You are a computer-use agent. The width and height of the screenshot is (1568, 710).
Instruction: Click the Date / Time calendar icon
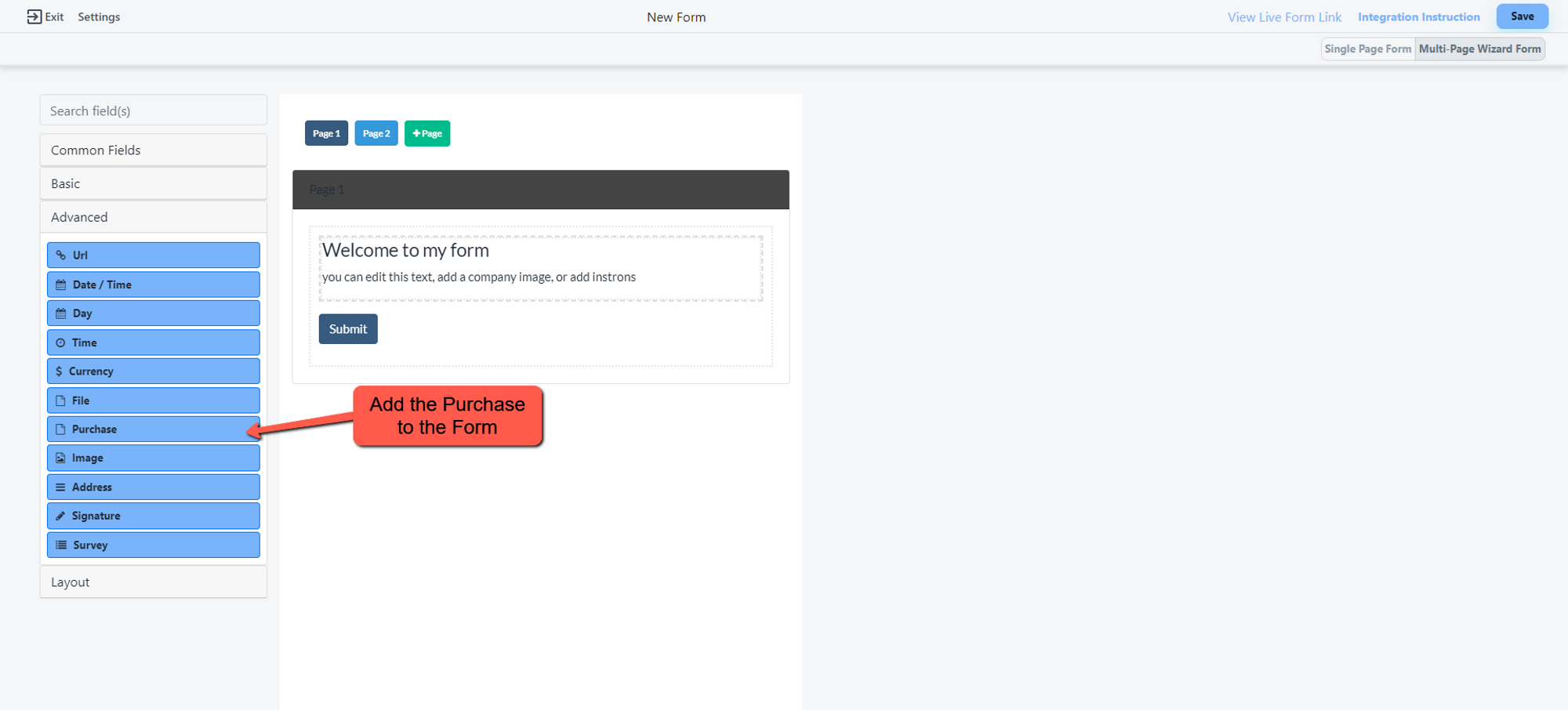click(x=61, y=285)
